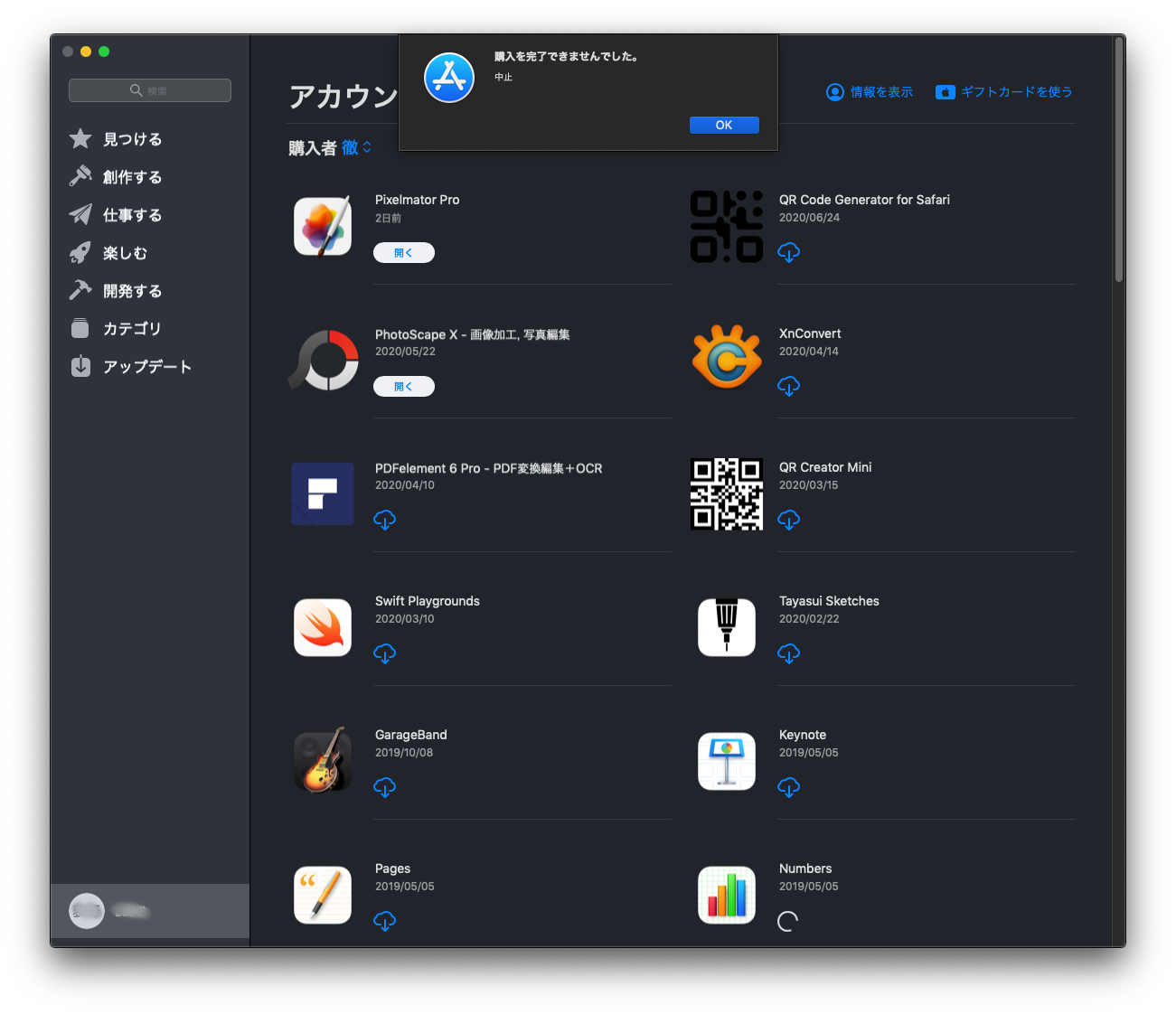Download PDFelement 6 Pro via cloud icon
This screenshot has width=1176, height=1014.
[x=385, y=520]
